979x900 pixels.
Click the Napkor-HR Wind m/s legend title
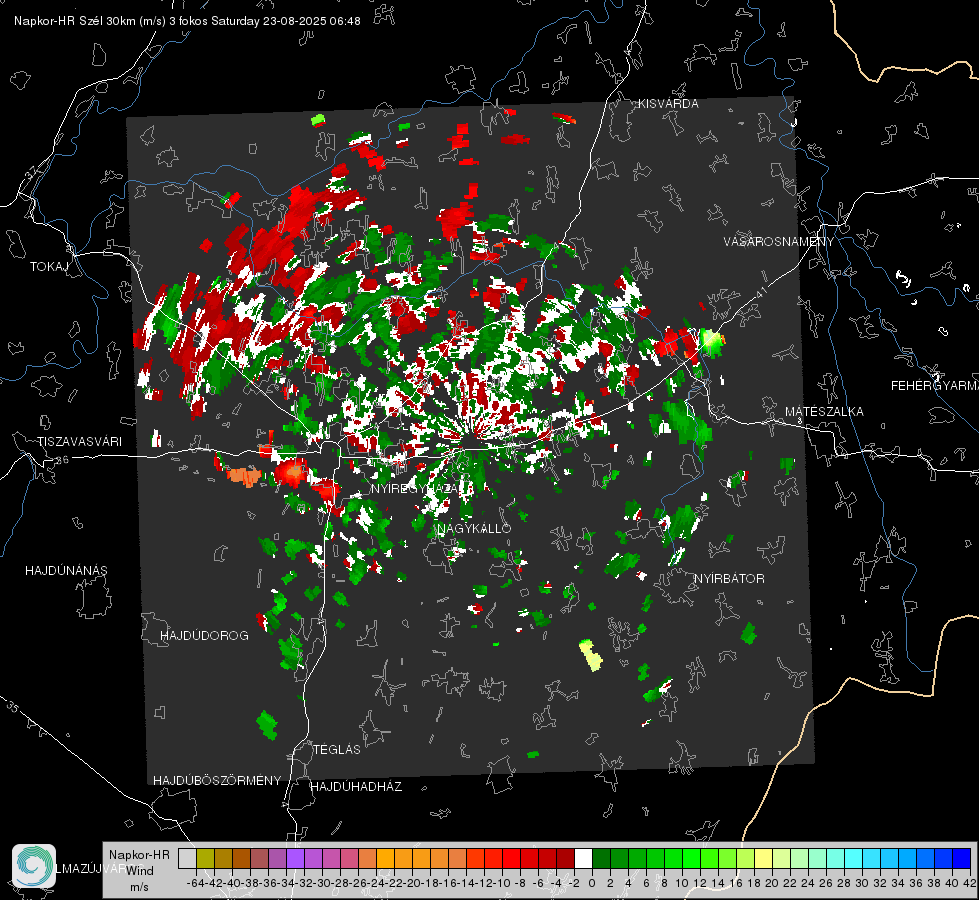[139, 871]
